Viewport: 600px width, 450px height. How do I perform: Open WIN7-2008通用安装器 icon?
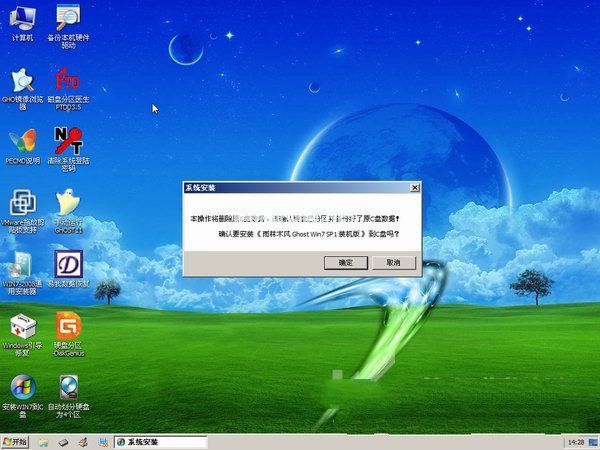[23, 272]
